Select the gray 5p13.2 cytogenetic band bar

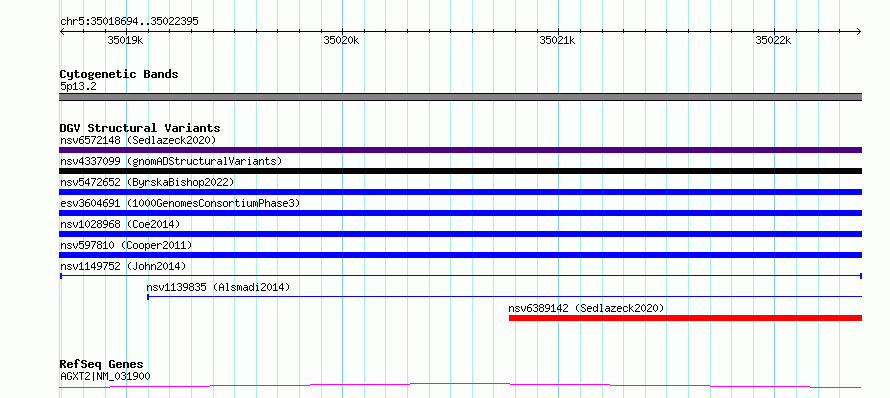460,97
